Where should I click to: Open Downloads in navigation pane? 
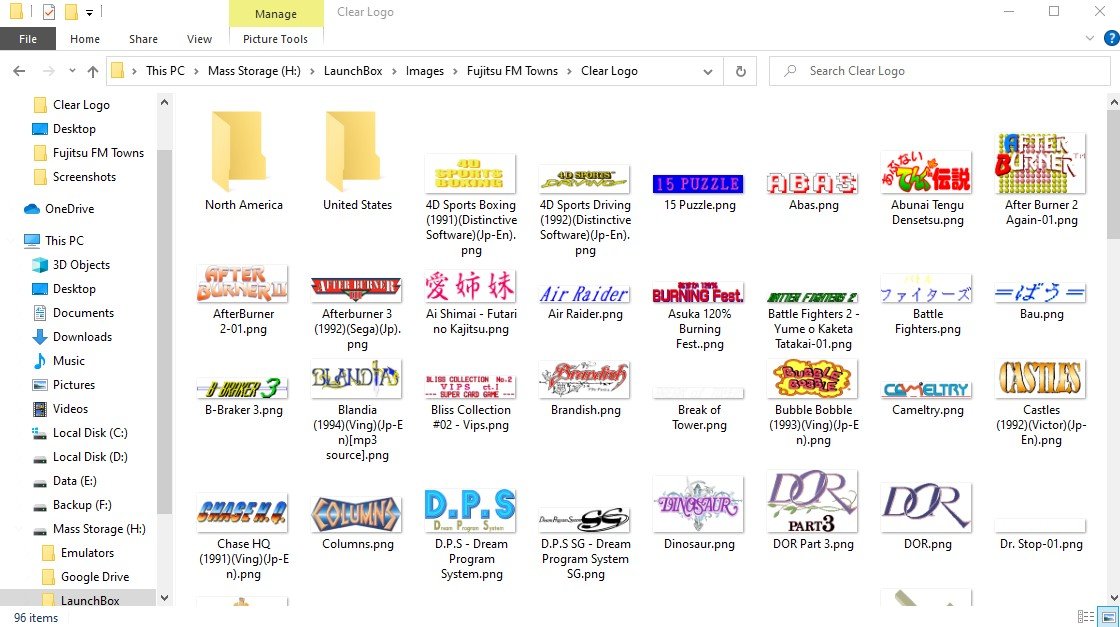click(82, 336)
